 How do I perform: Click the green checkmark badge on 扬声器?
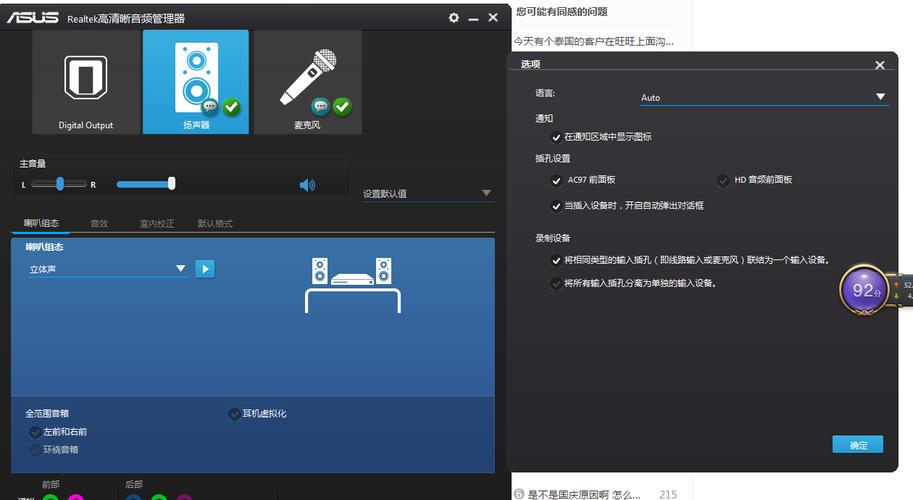click(x=232, y=107)
